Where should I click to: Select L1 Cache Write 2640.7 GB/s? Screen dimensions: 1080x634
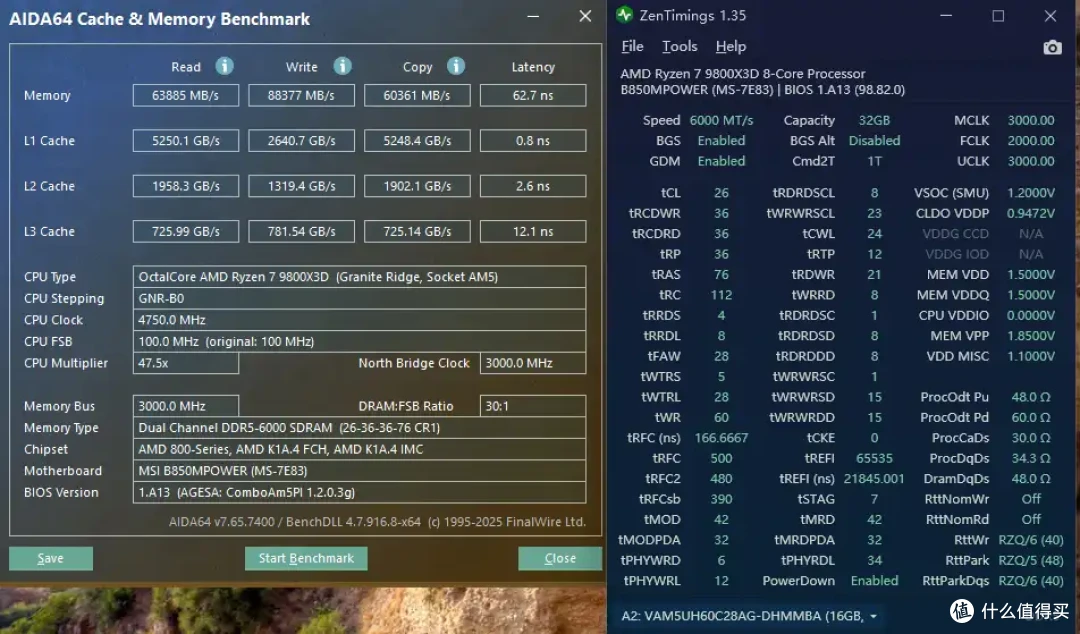click(x=302, y=141)
